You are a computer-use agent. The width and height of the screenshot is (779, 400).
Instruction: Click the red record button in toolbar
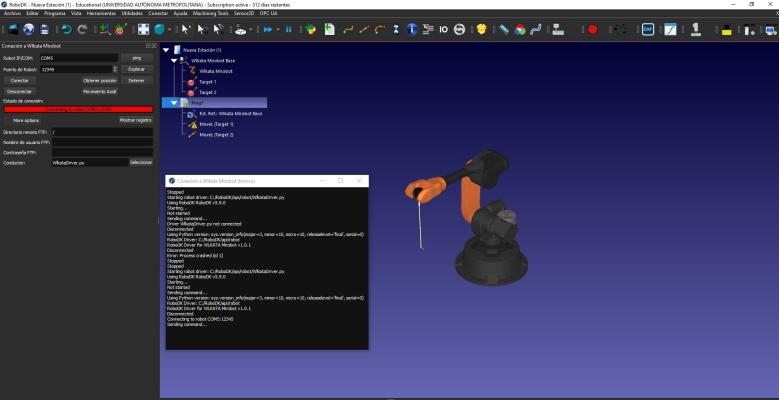[x=592, y=29]
